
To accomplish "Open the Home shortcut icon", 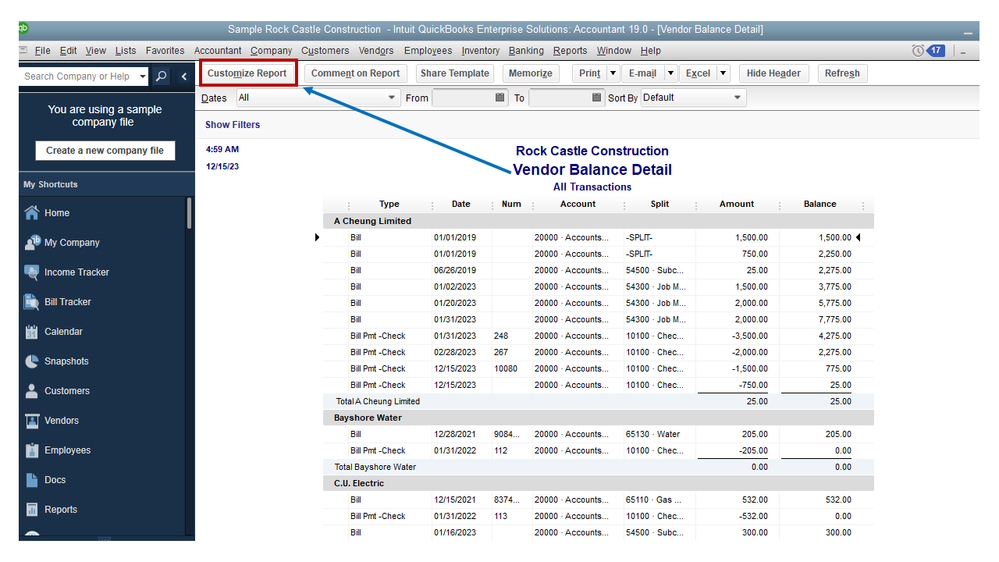I will click(x=32, y=213).
